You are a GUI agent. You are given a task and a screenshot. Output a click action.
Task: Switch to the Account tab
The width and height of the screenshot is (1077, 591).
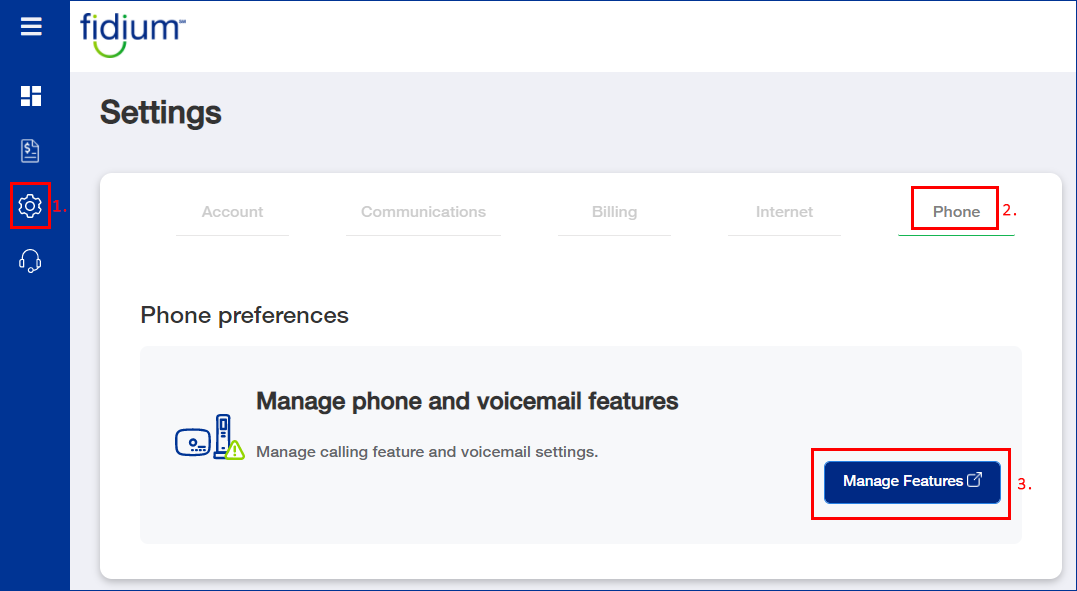232,211
